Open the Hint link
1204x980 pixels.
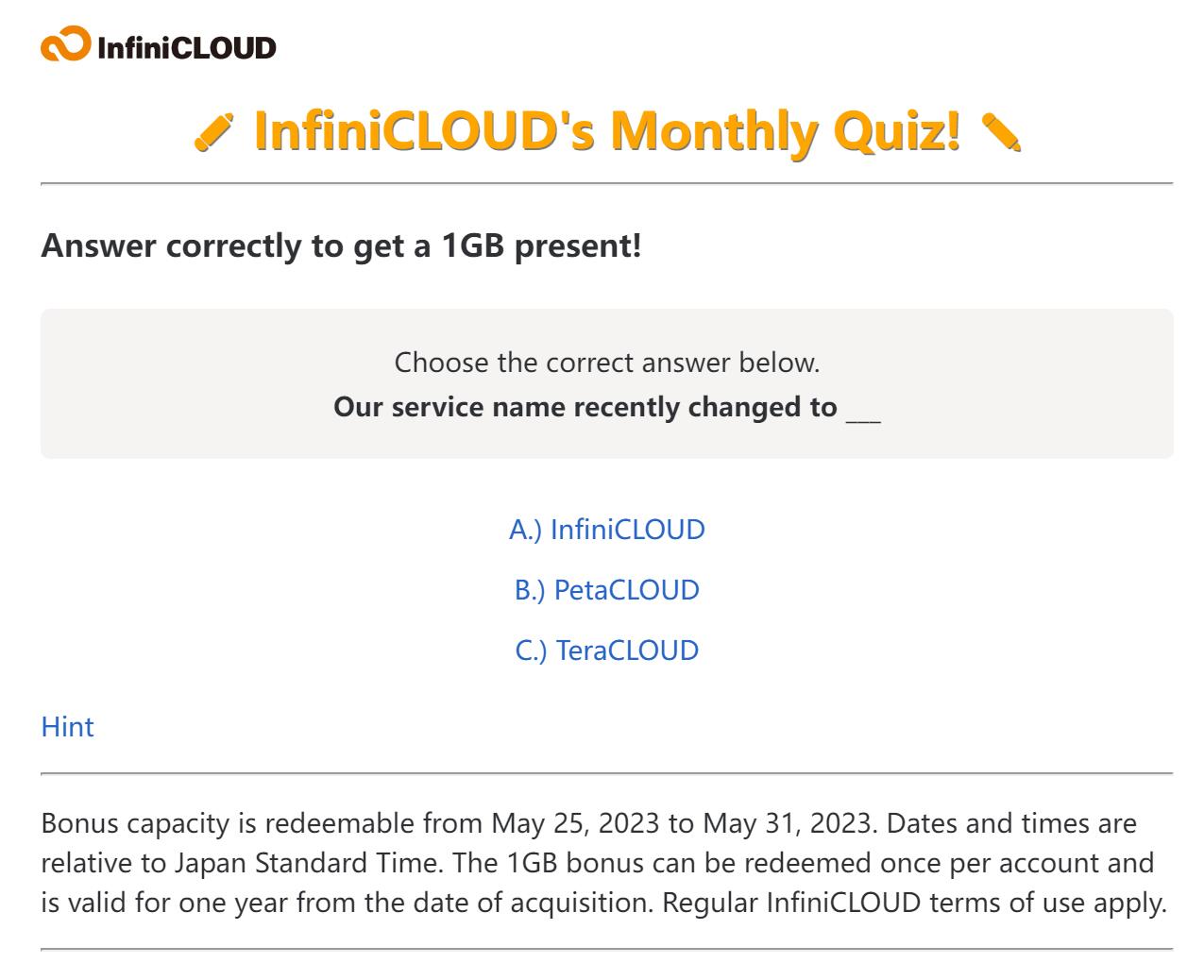67,727
